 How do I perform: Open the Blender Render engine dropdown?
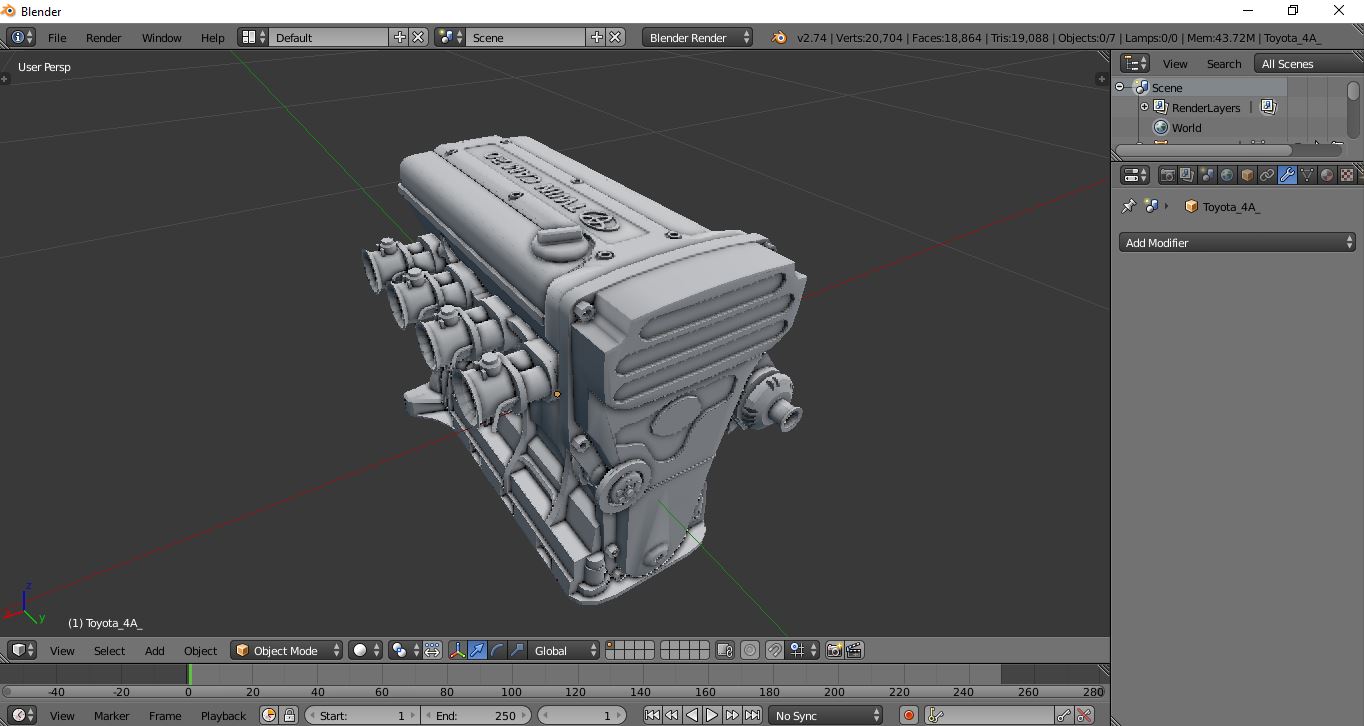[698, 37]
